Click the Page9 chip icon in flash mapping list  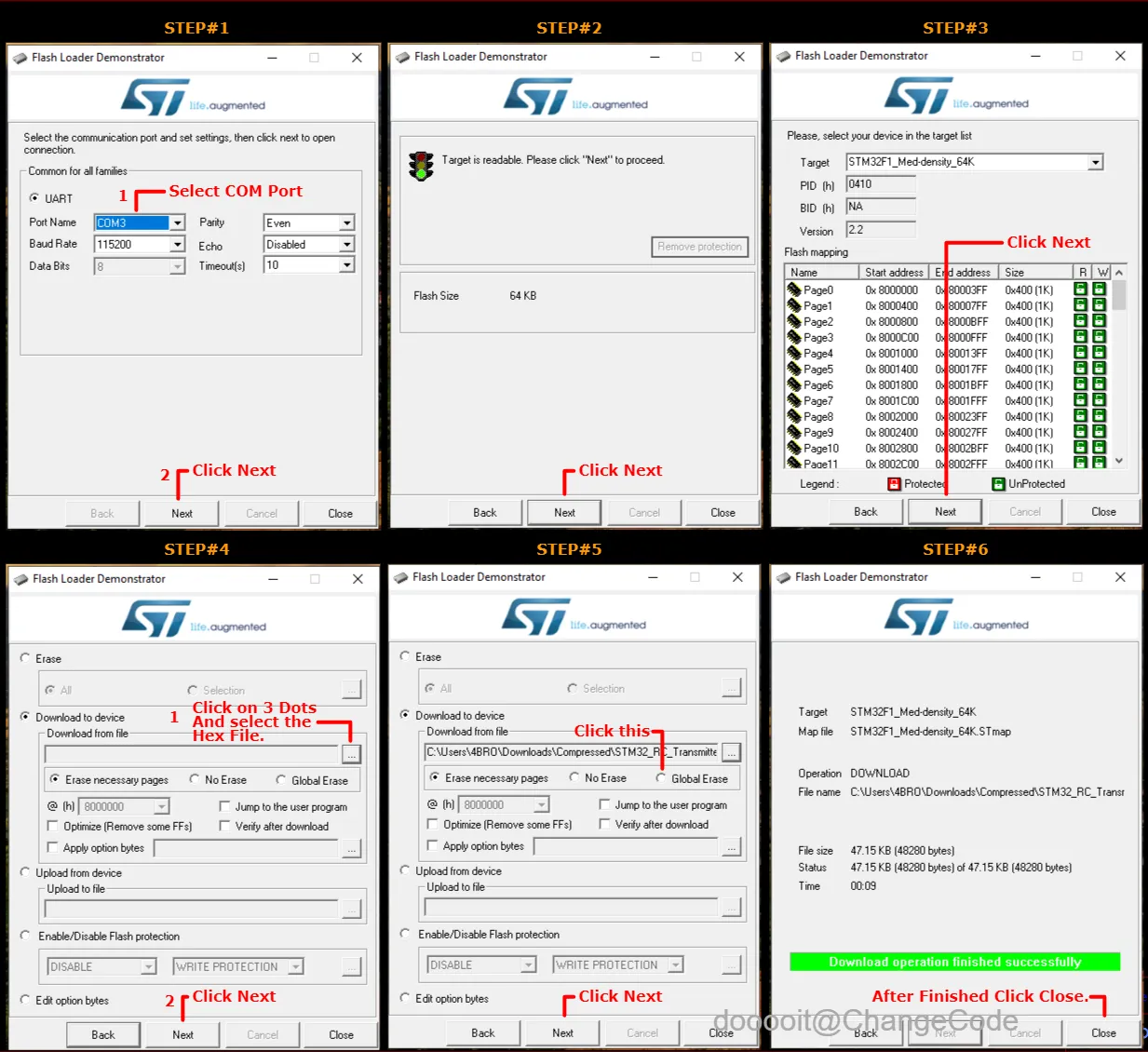click(x=794, y=432)
